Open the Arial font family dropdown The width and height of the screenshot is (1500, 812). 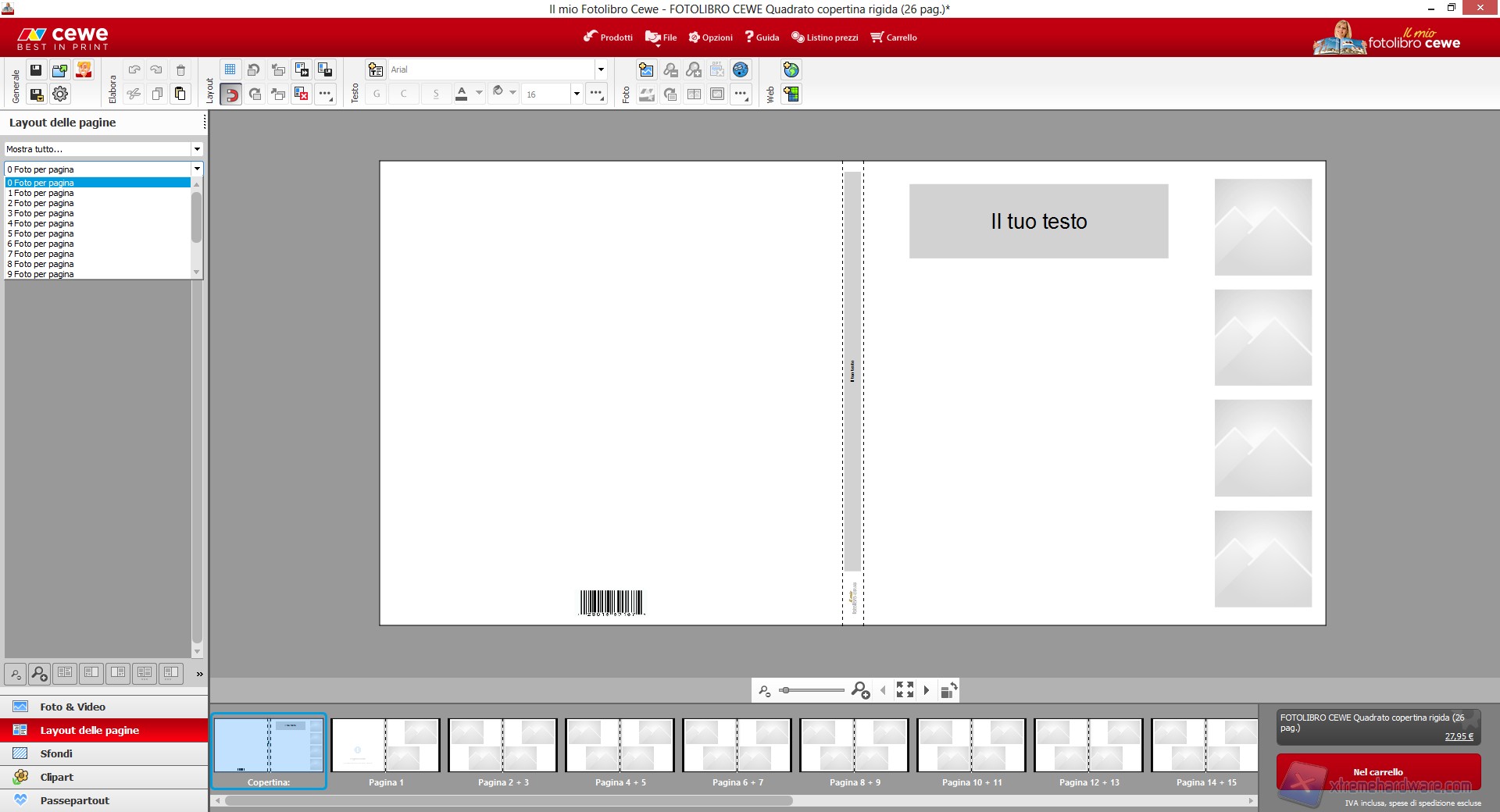(601, 69)
